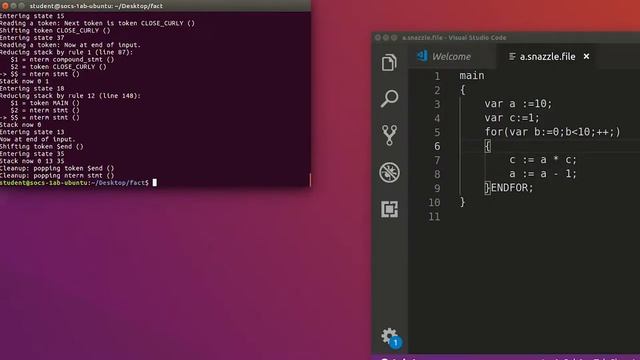
Task: Open the Debug bug icon in VS Code
Action: [x=389, y=172]
